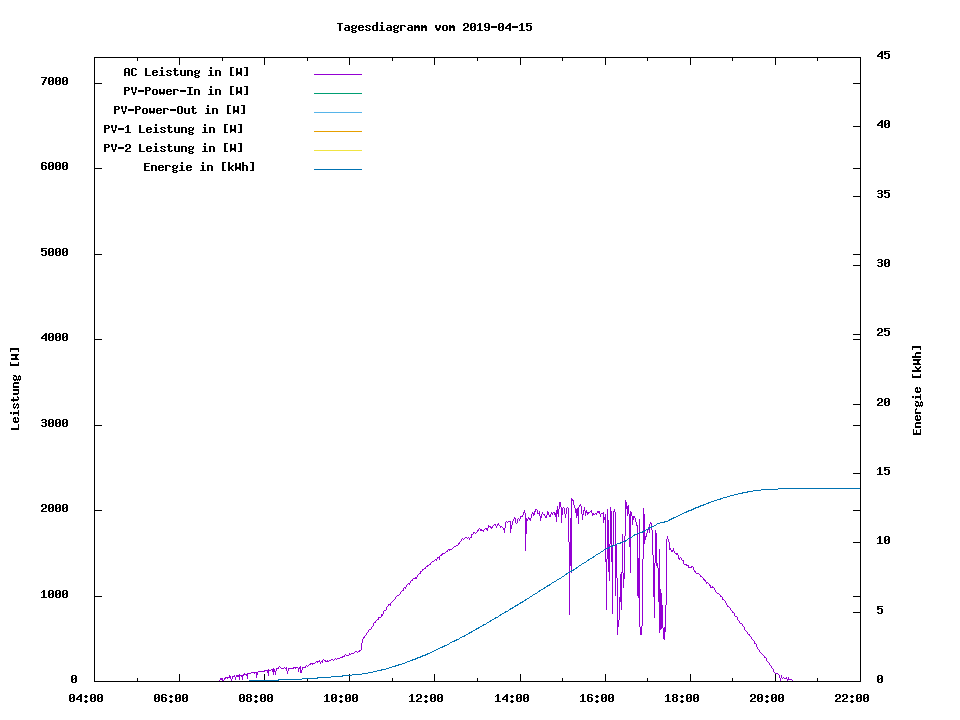Click the 15 tick label on Energie axis

click(884, 471)
